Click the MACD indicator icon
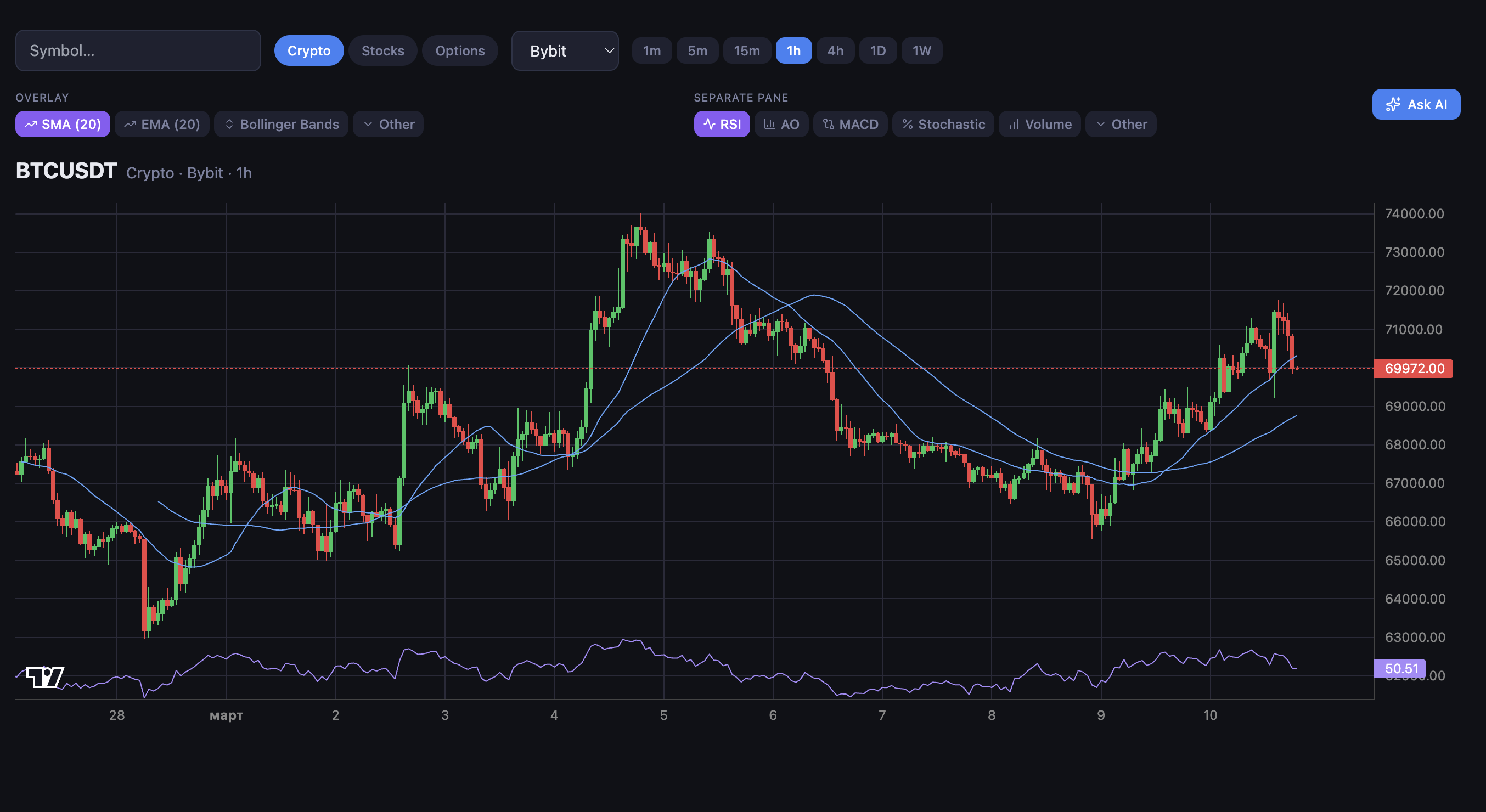This screenshot has height=812, width=1486. [829, 125]
